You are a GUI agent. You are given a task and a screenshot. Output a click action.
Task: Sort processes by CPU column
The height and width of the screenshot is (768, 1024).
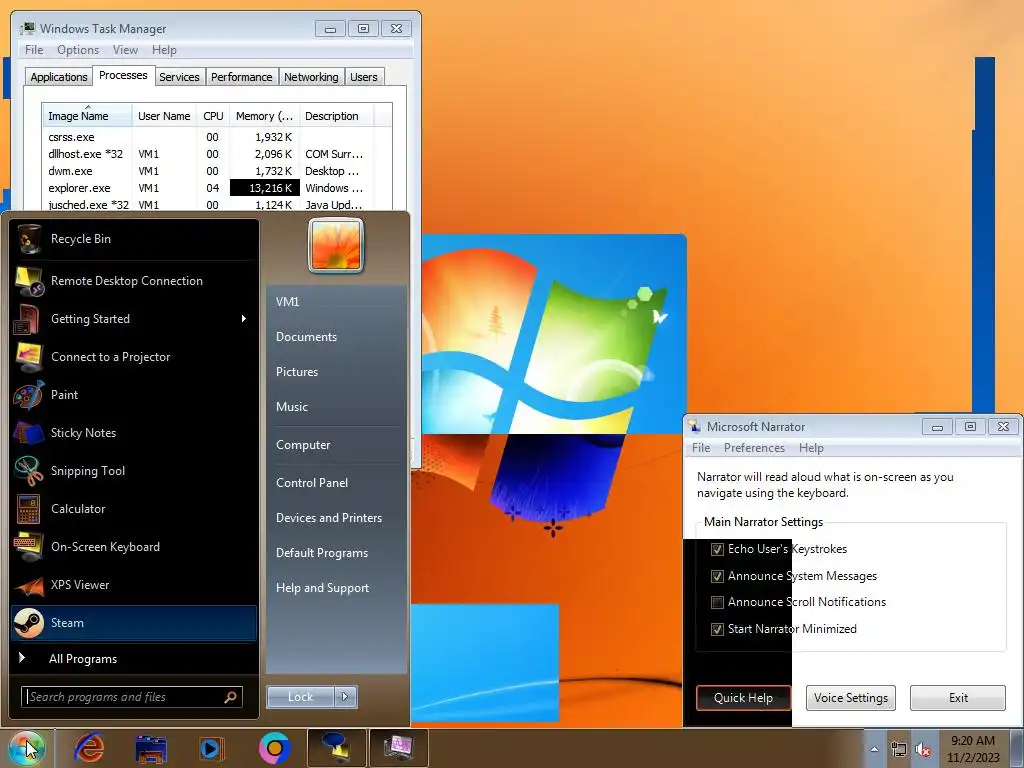(x=213, y=116)
